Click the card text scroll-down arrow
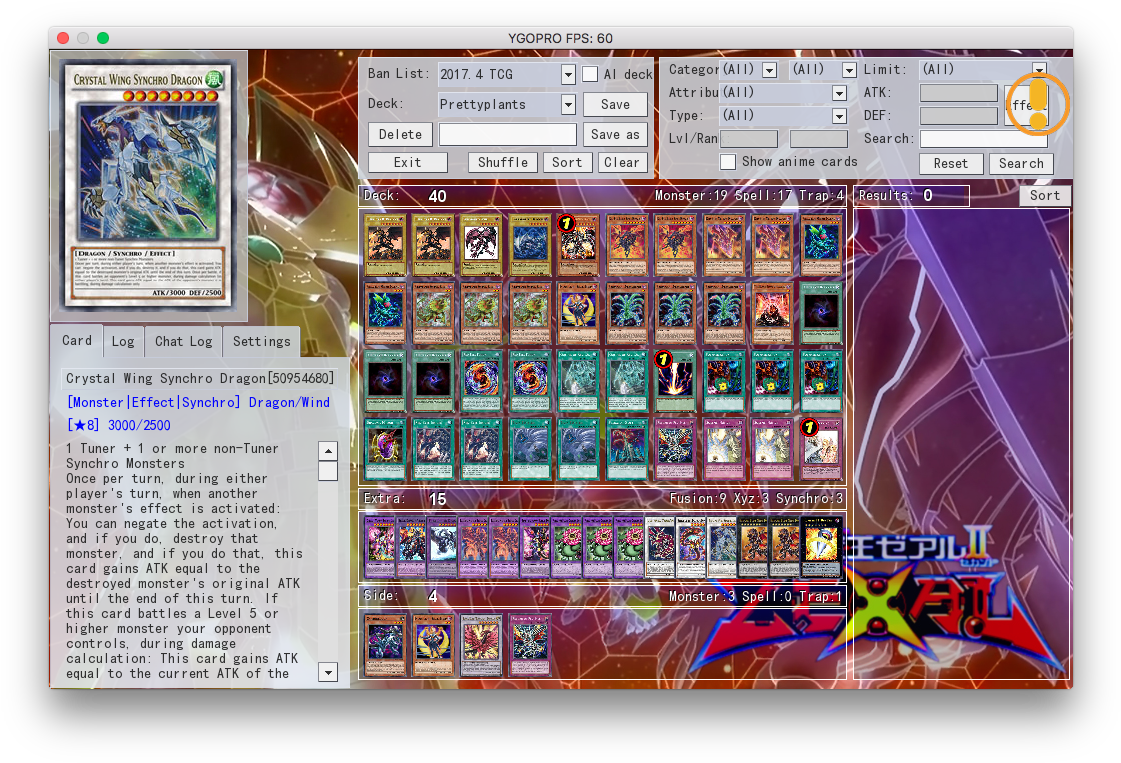Image resolution: width=1121 pixels, height=763 pixels. click(327, 672)
